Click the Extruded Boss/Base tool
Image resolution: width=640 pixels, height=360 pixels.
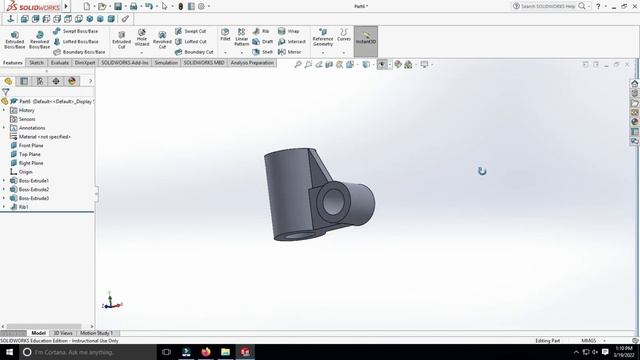15,40
